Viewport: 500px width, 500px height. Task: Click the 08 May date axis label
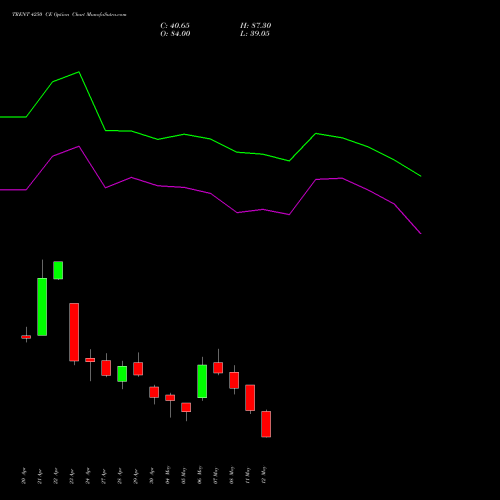click(x=232, y=475)
